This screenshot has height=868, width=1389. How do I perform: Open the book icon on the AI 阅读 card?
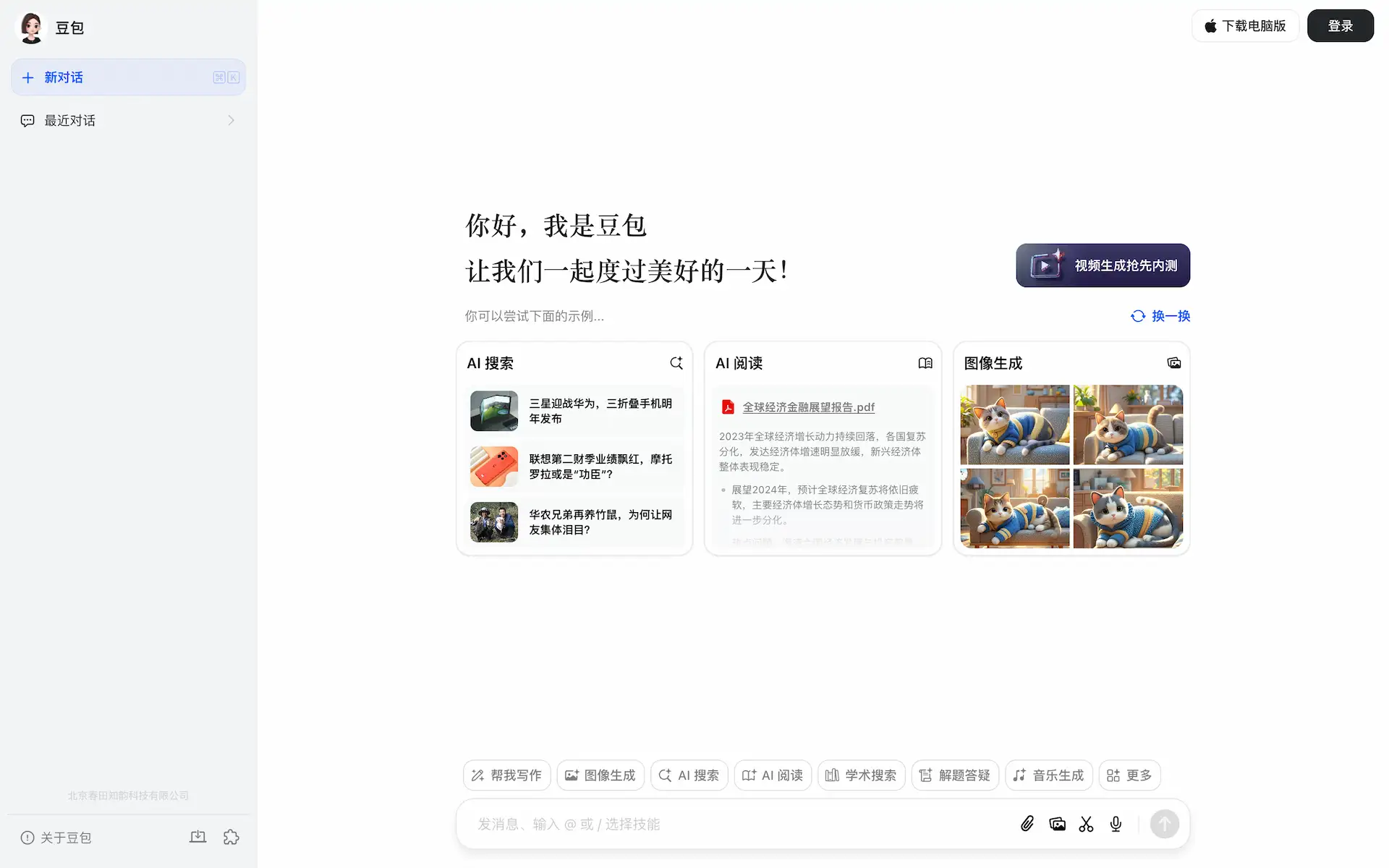925,363
